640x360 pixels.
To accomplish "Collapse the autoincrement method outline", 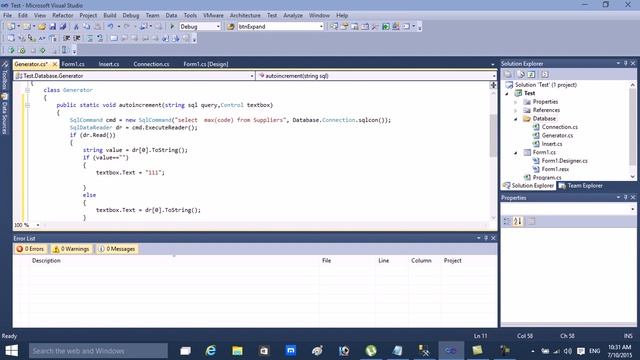I will [27, 105].
